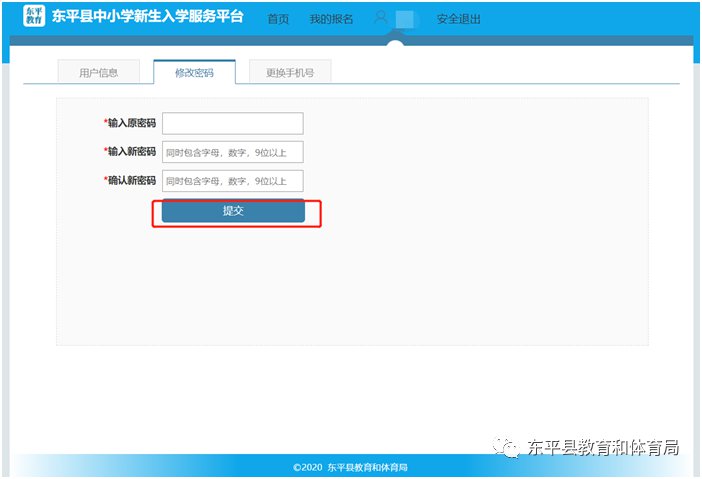The image size is (702, 479).
Task: Click the 确认新密码 field label
Action: coord(131,181)
